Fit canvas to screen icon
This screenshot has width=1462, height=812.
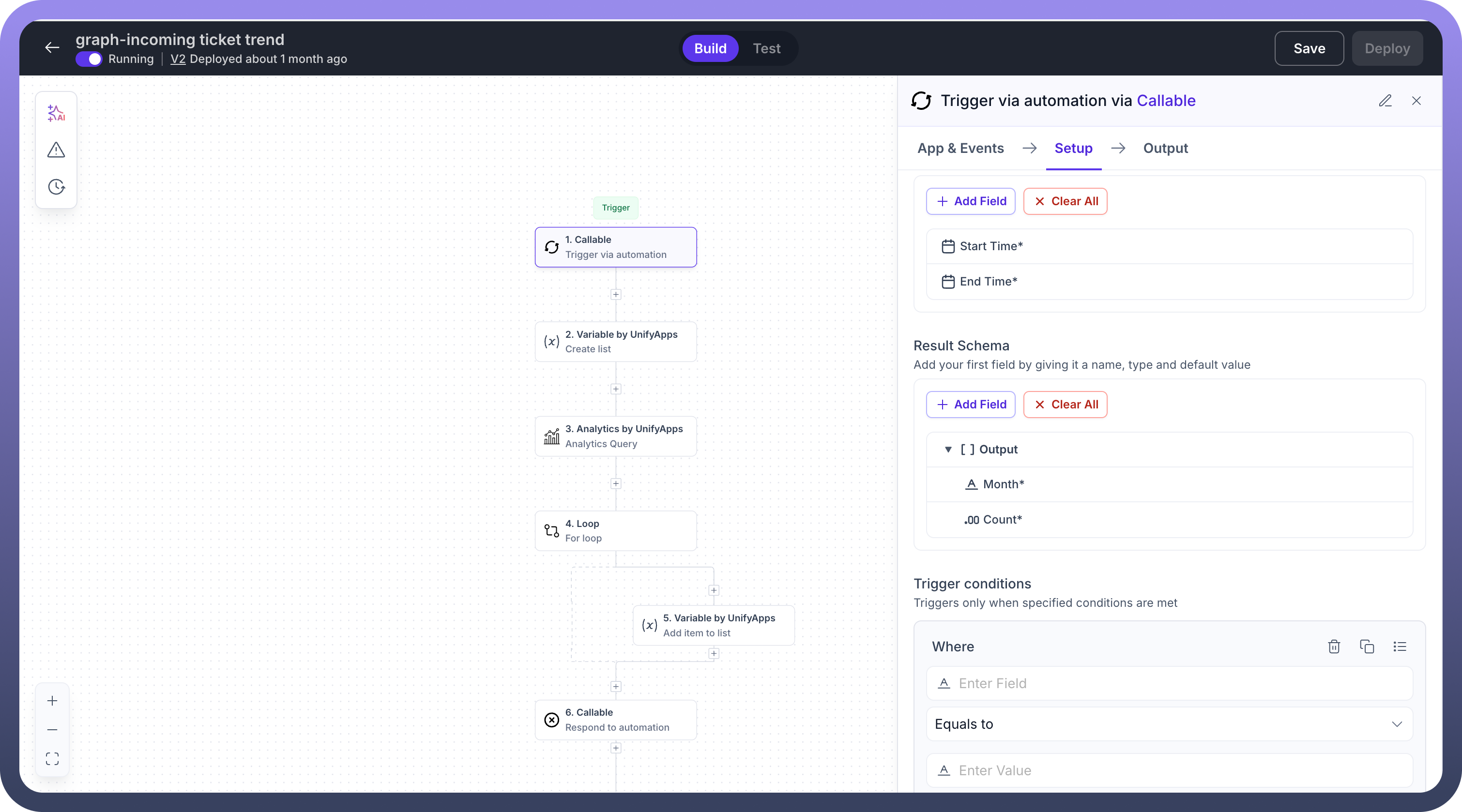pyautogui.click(x=52, y=759)
